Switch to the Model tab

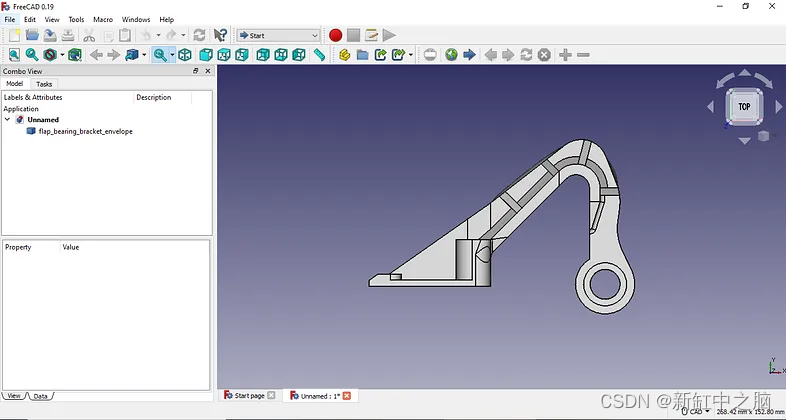pyautogui.click(x=15, y=84)
